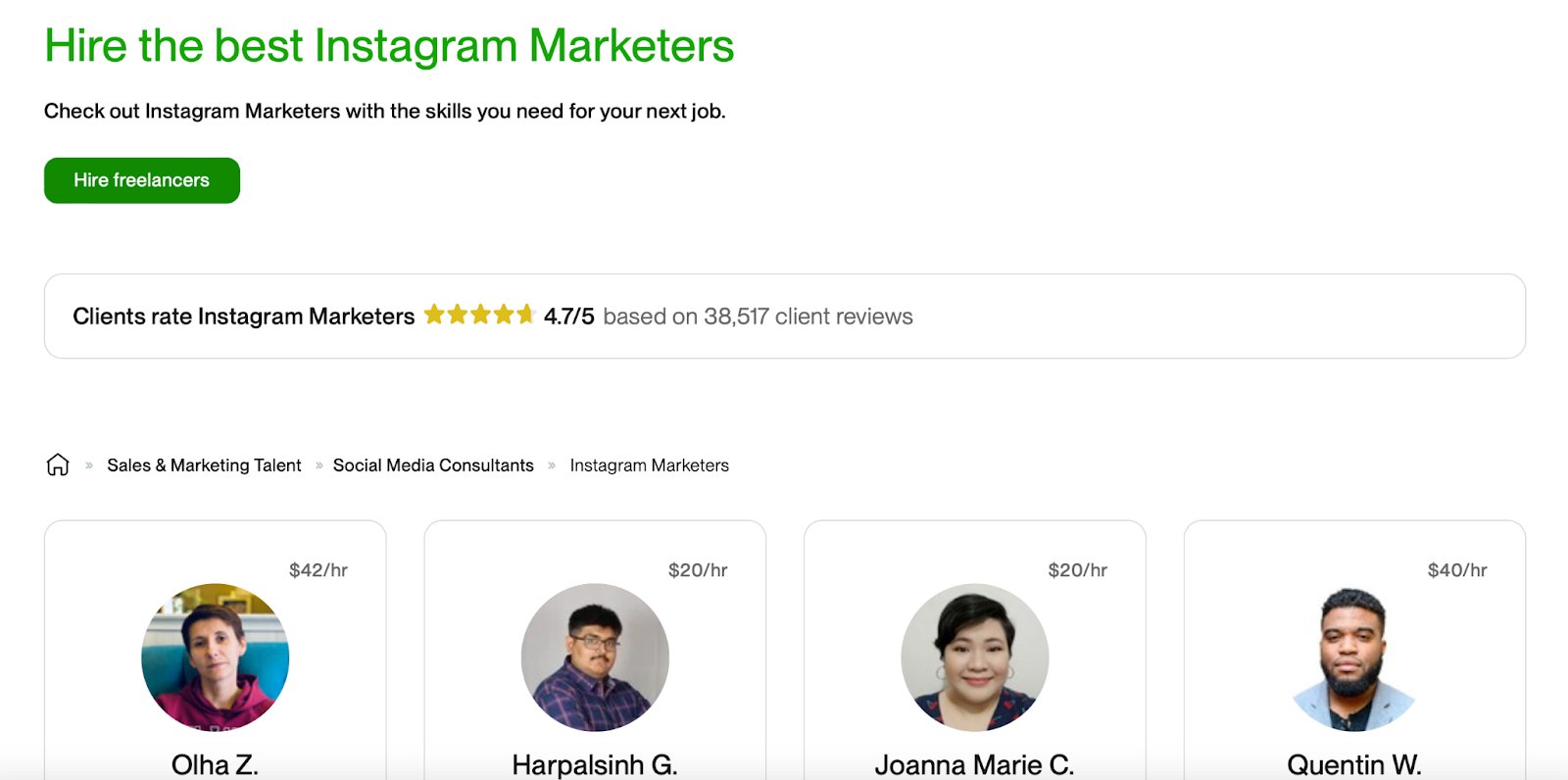Click the name Olha Z.
The height and width of the screenshot is (780, 1568).
pos(216,764)
